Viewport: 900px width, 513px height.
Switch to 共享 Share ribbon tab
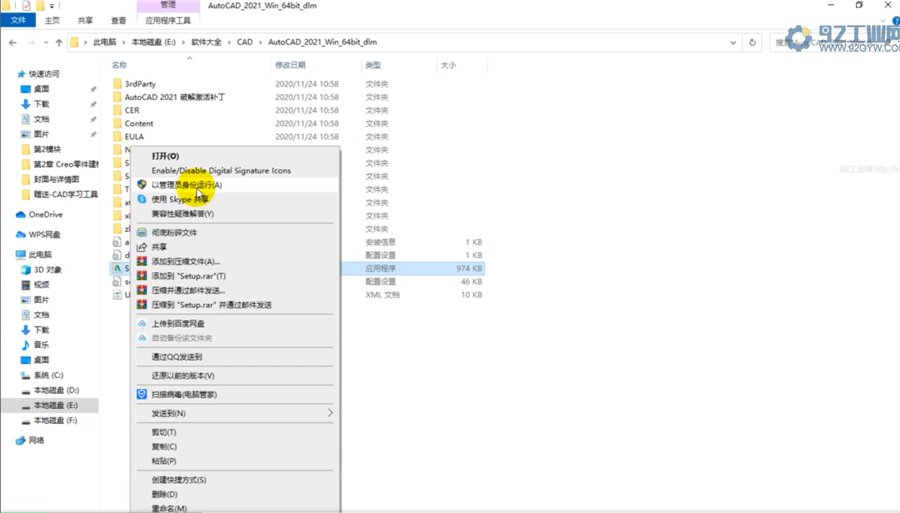tap(85, 20)
